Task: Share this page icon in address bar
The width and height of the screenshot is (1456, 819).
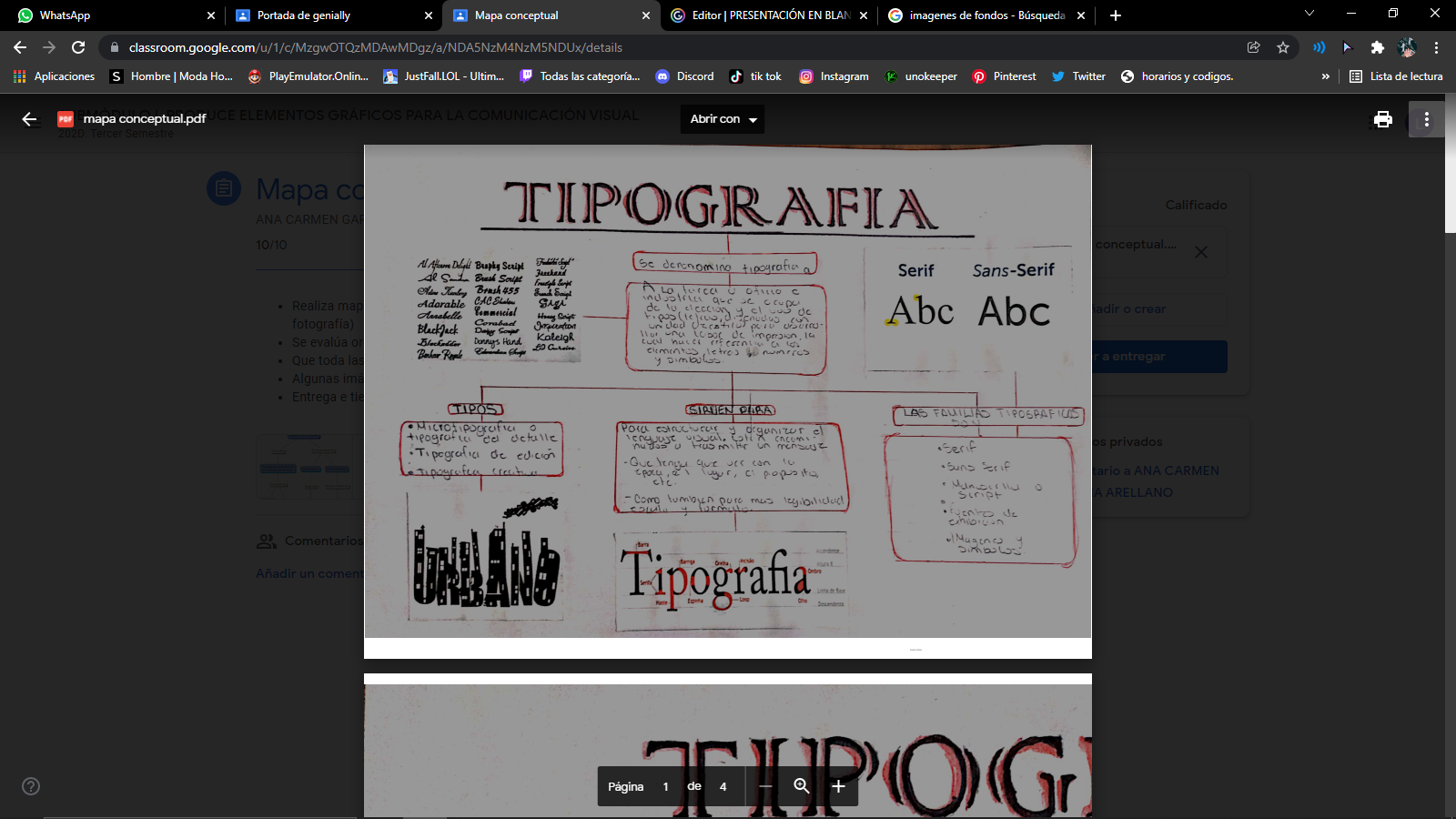Action: point(1254,47)
